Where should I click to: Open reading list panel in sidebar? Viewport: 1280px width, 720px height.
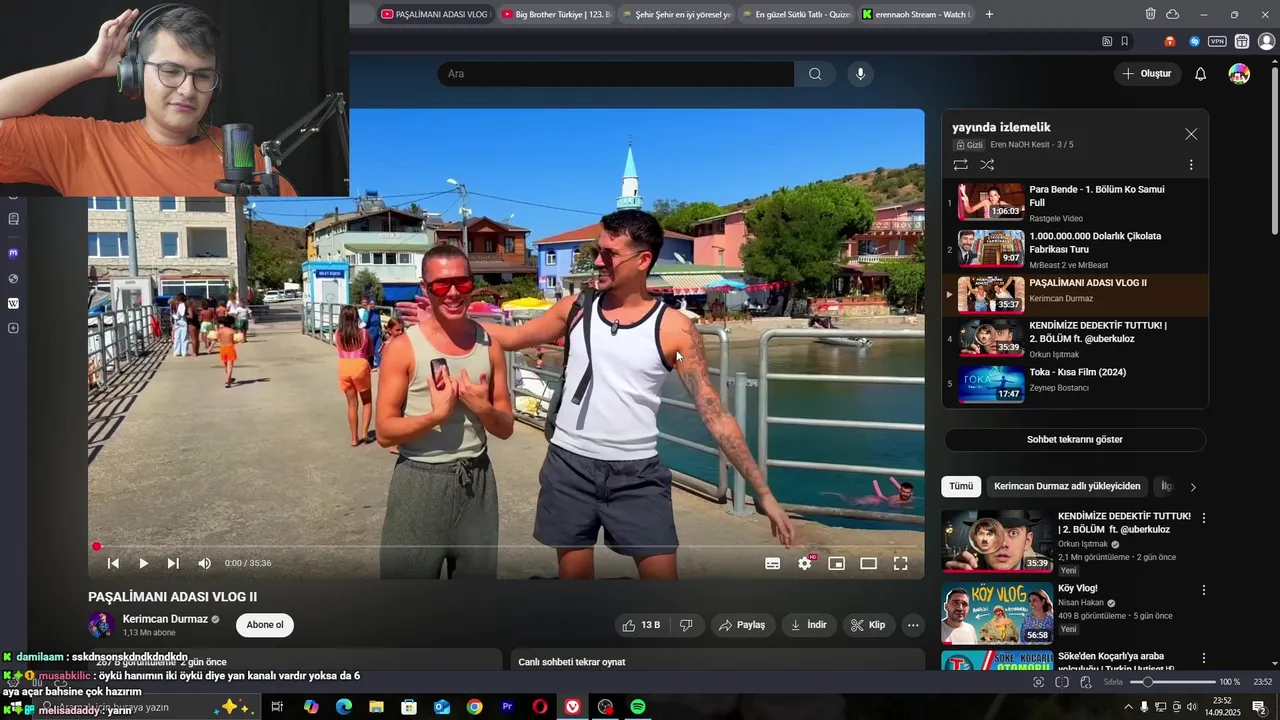point(13,219)
